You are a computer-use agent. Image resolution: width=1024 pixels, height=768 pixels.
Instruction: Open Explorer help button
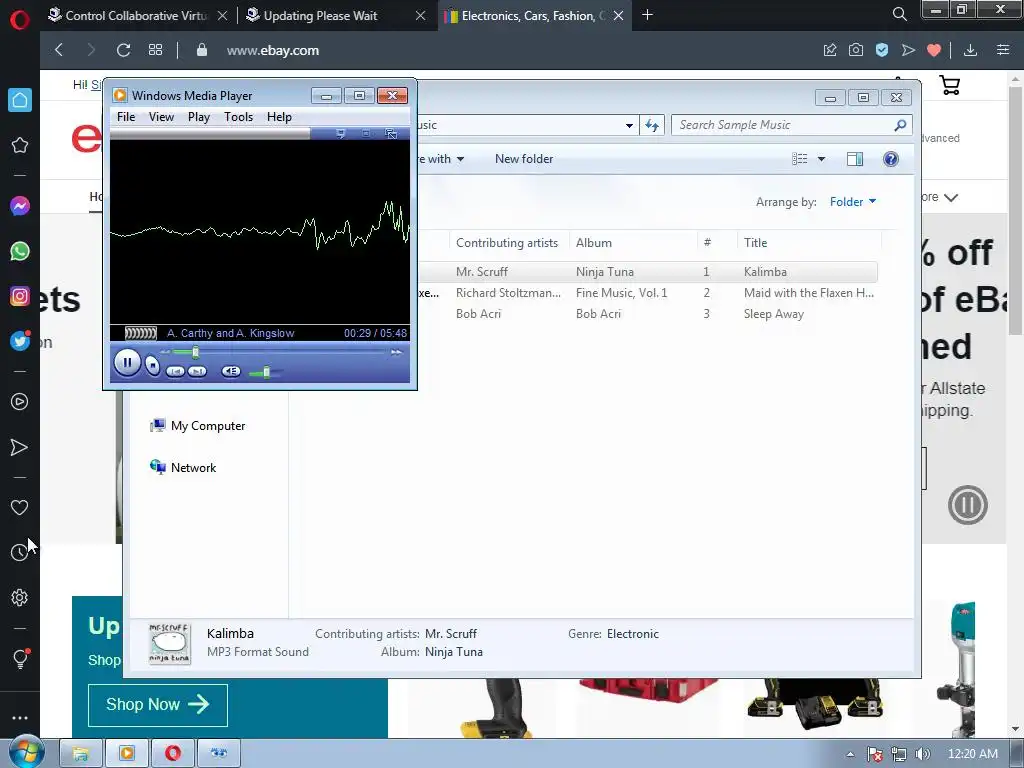click(891, 159)
